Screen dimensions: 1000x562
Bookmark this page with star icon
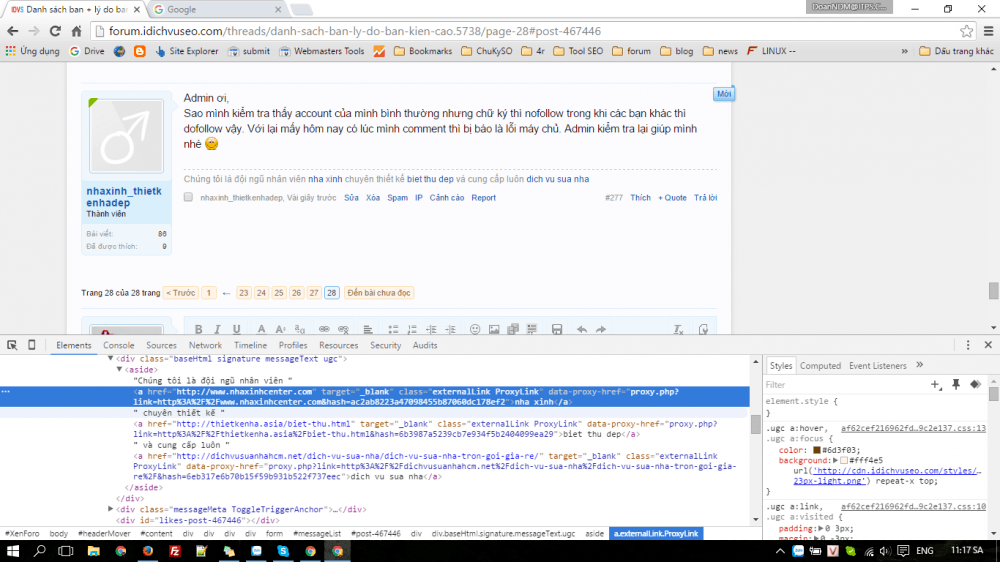[x=966, y=31]
